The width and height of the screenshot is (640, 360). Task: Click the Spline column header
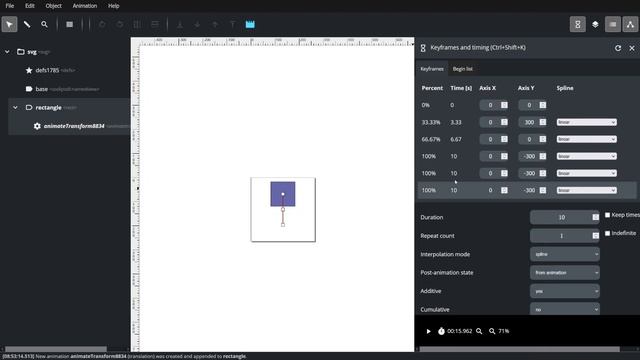pos(565,88)
